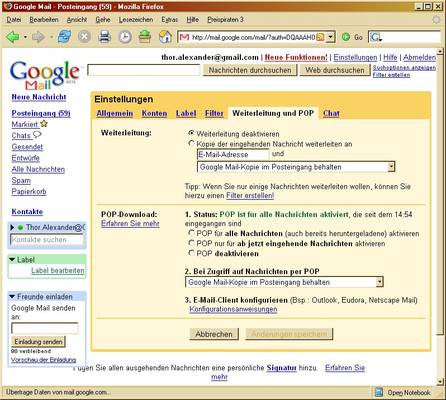Viewport: 446px width, 400px height.
Task: Click the green Back arrow in the toolbar
Action: [13, 37]
